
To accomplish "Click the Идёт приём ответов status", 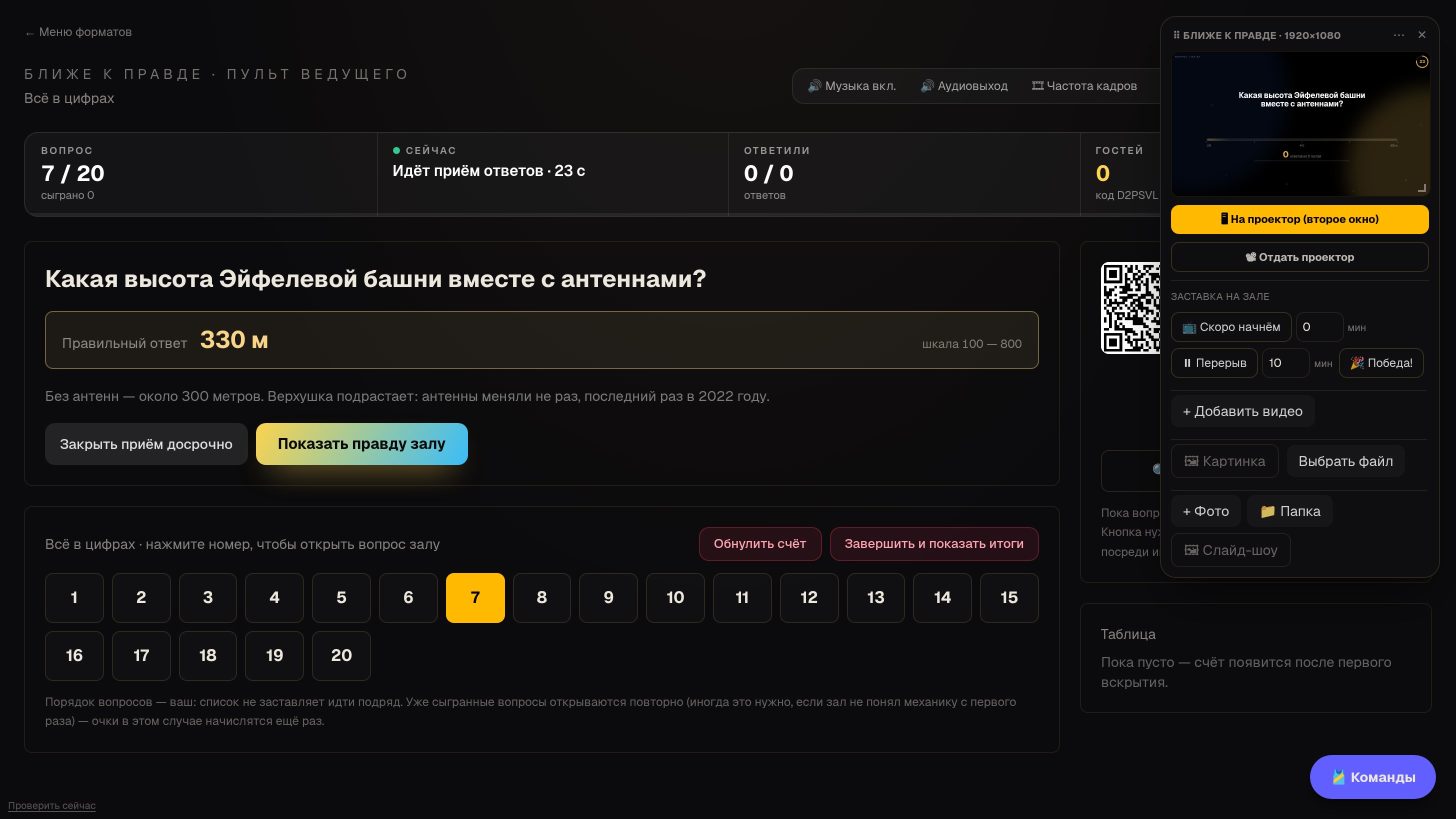I will point(489,170).
